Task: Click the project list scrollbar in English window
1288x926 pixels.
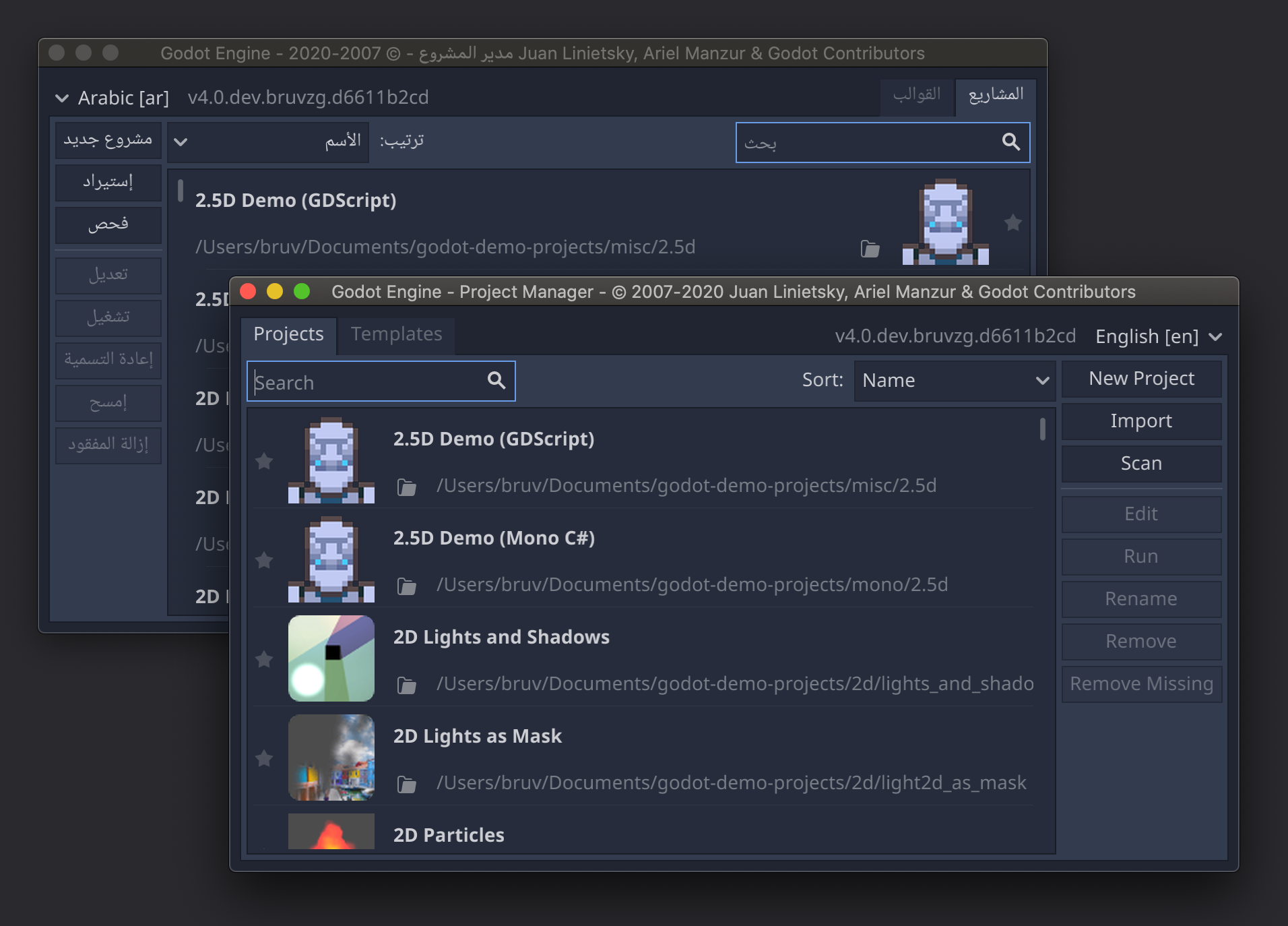Action: coord(1042,429)
